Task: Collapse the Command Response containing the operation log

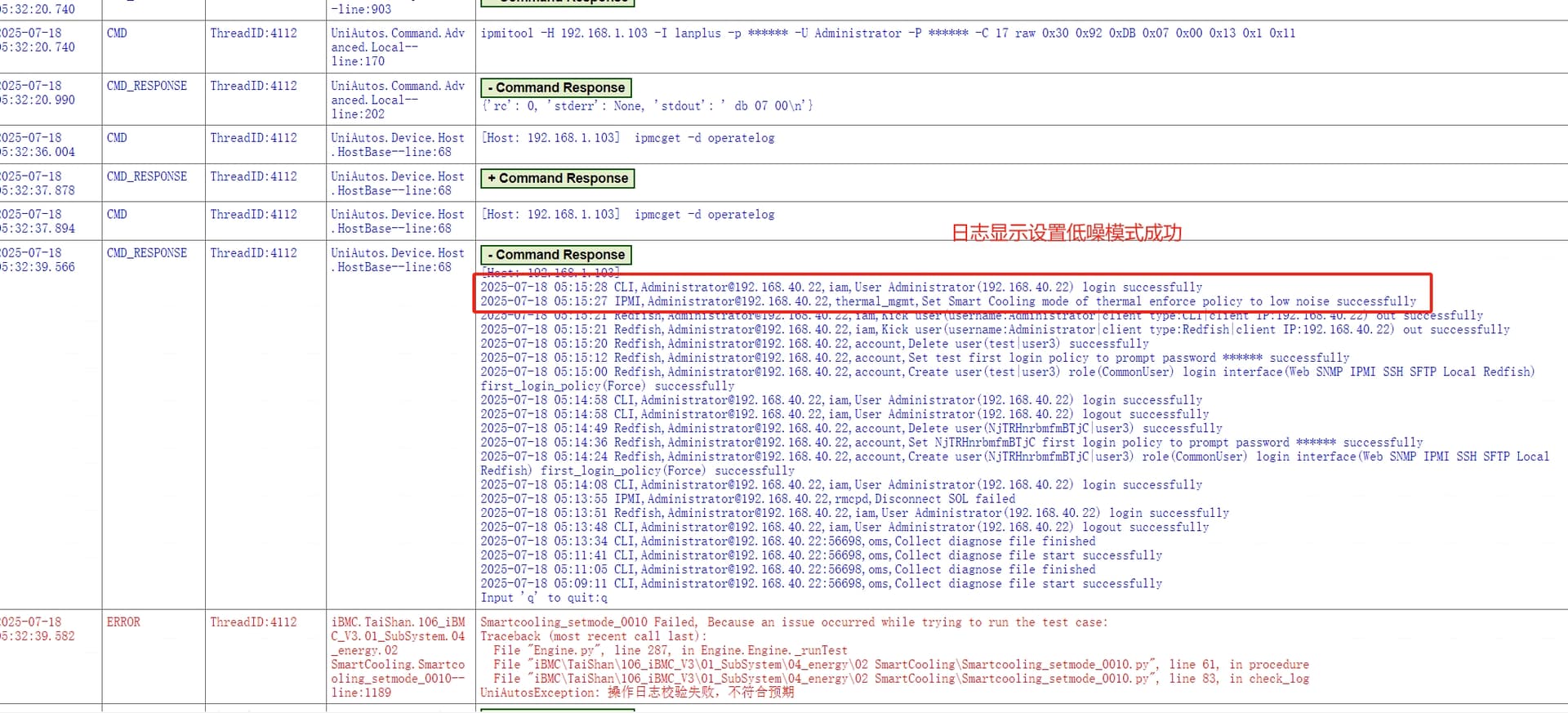Action: pyautogui.click(x=555, y=255)
